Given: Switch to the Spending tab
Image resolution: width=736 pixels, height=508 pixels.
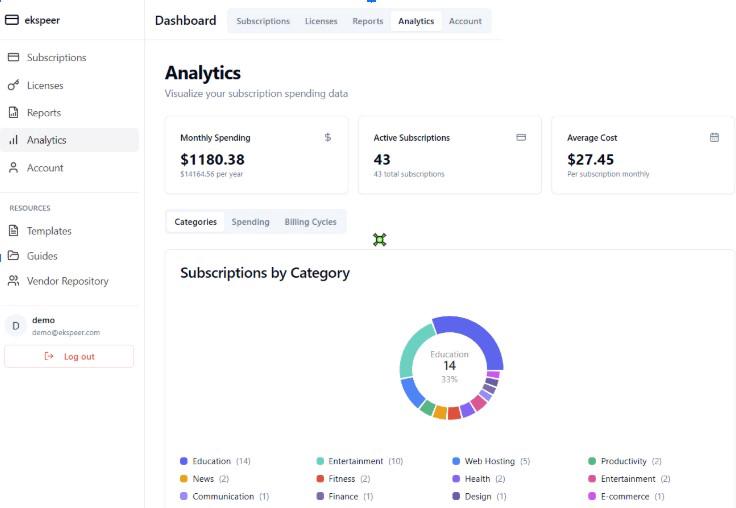Looking at the screenshot, I should (x=250, y=222).
